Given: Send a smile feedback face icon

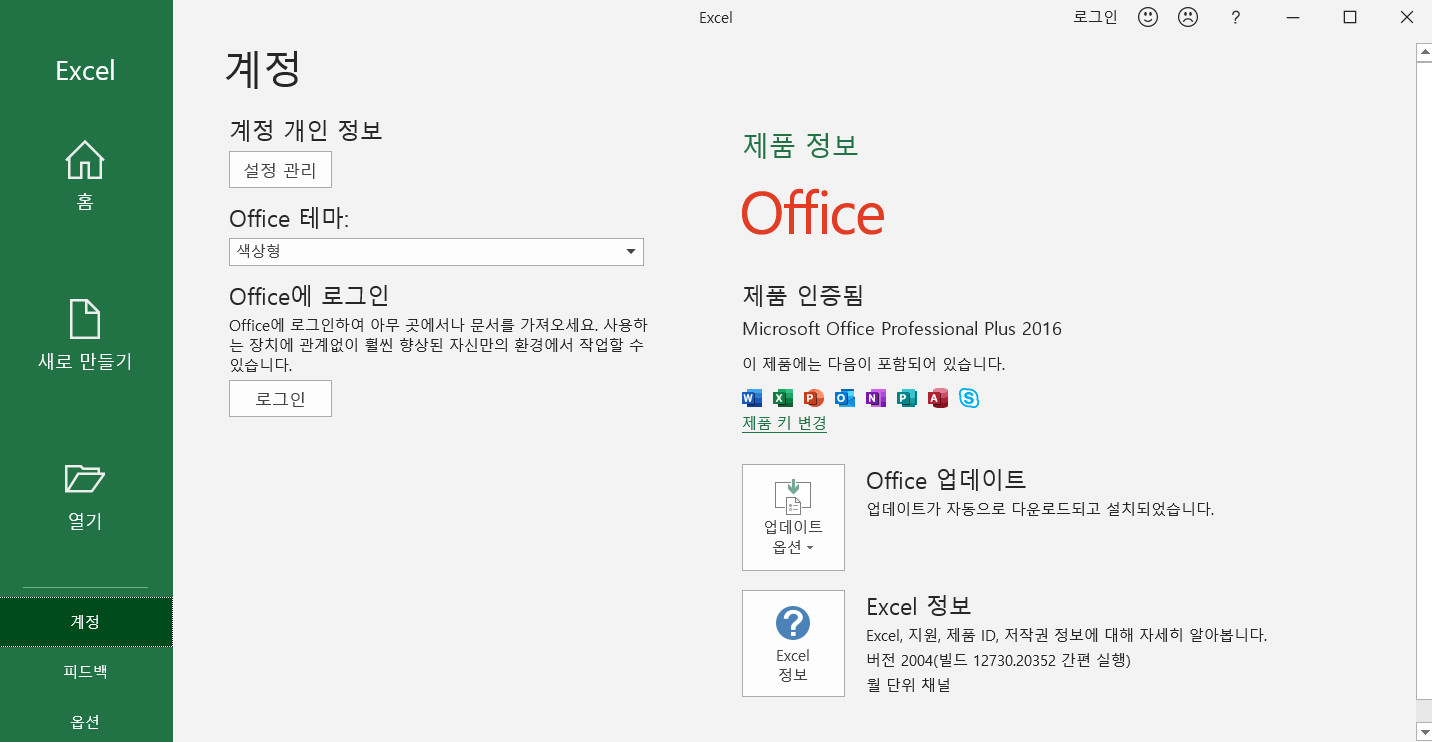Looking at the screenshot, I should [1148, 17].
